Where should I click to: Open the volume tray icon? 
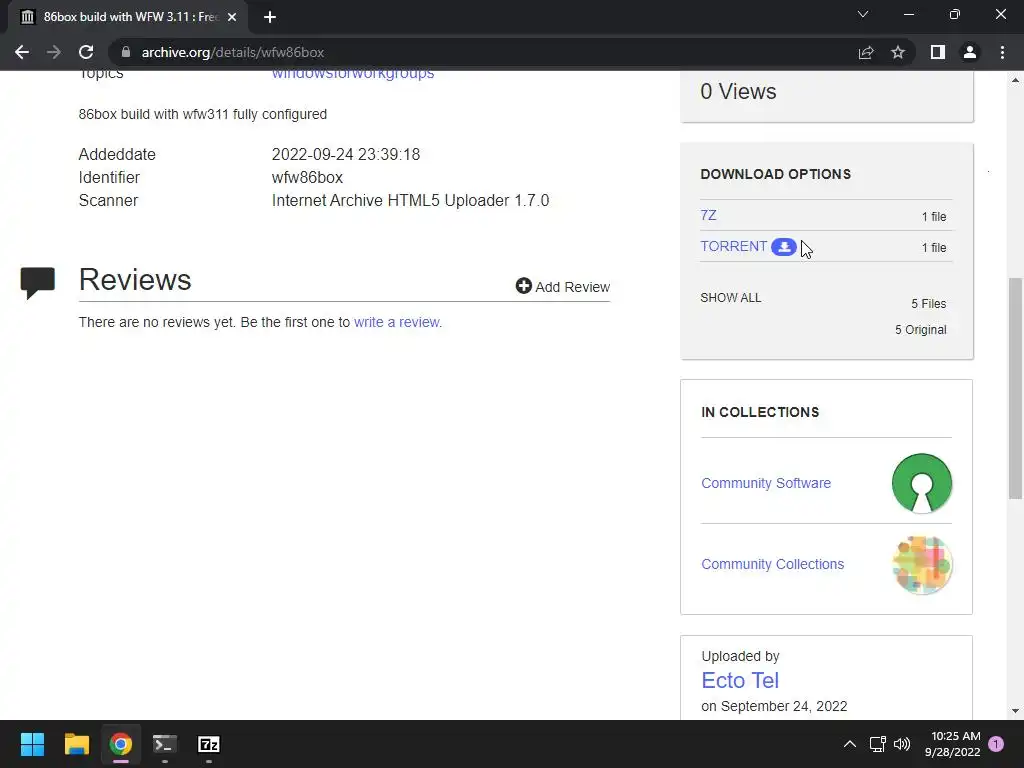(x=902, y=744)
